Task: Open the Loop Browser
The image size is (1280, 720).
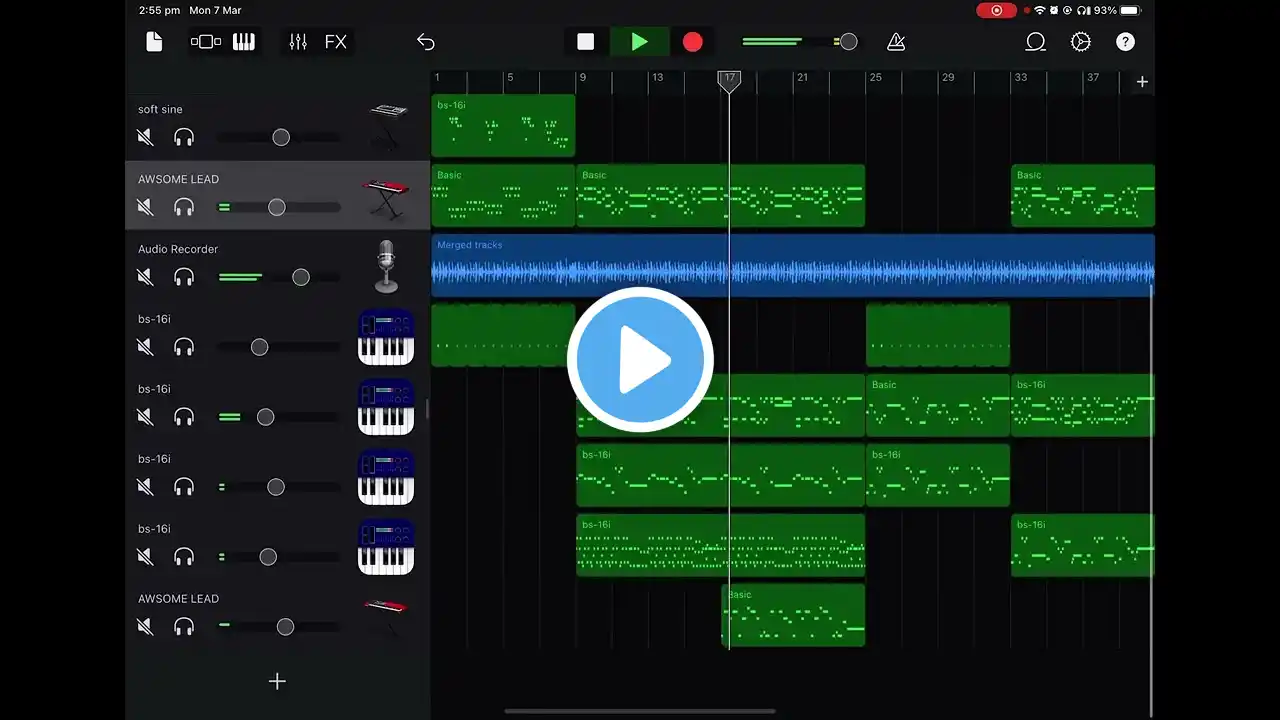Action: [x=1036, y=42]
